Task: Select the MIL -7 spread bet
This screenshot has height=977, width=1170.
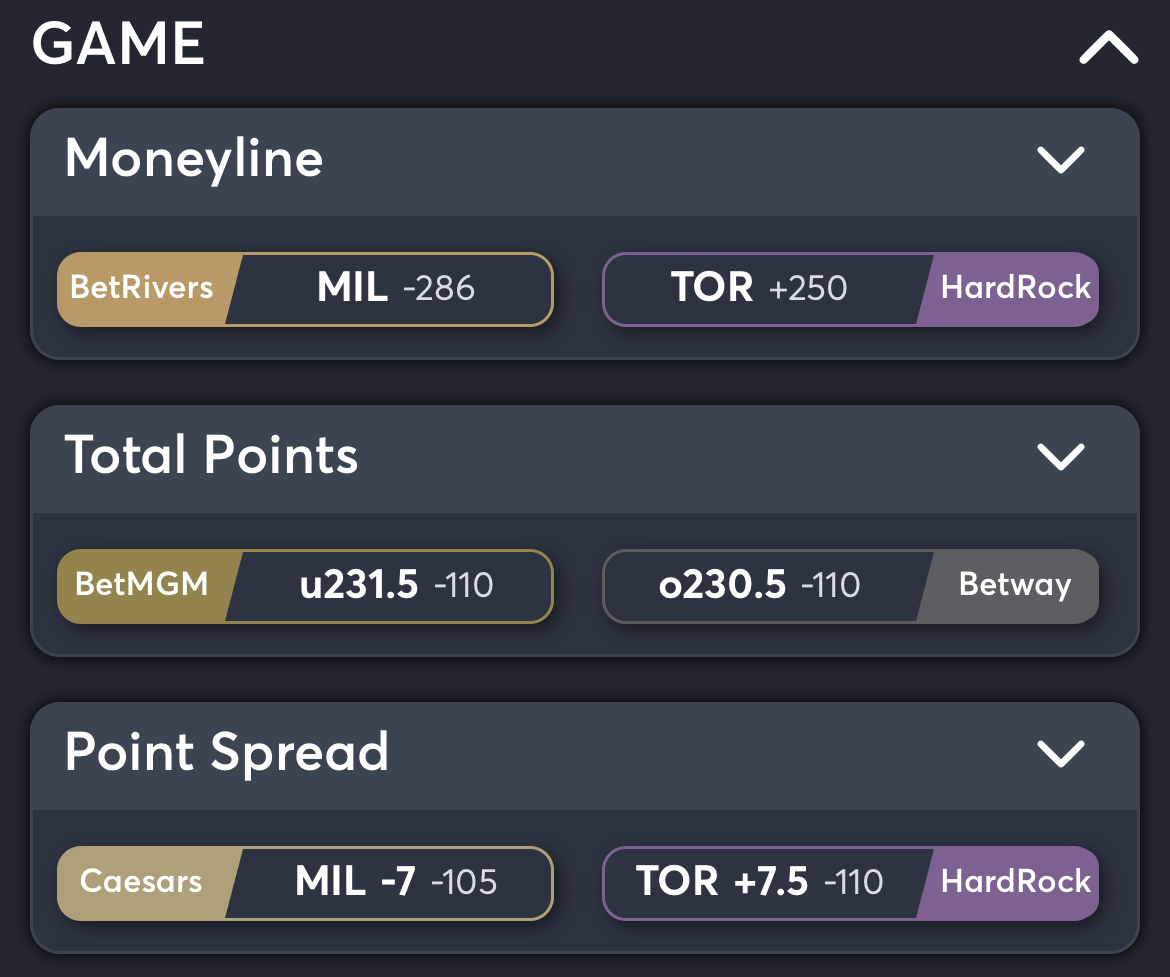Action: pos(390,883)
